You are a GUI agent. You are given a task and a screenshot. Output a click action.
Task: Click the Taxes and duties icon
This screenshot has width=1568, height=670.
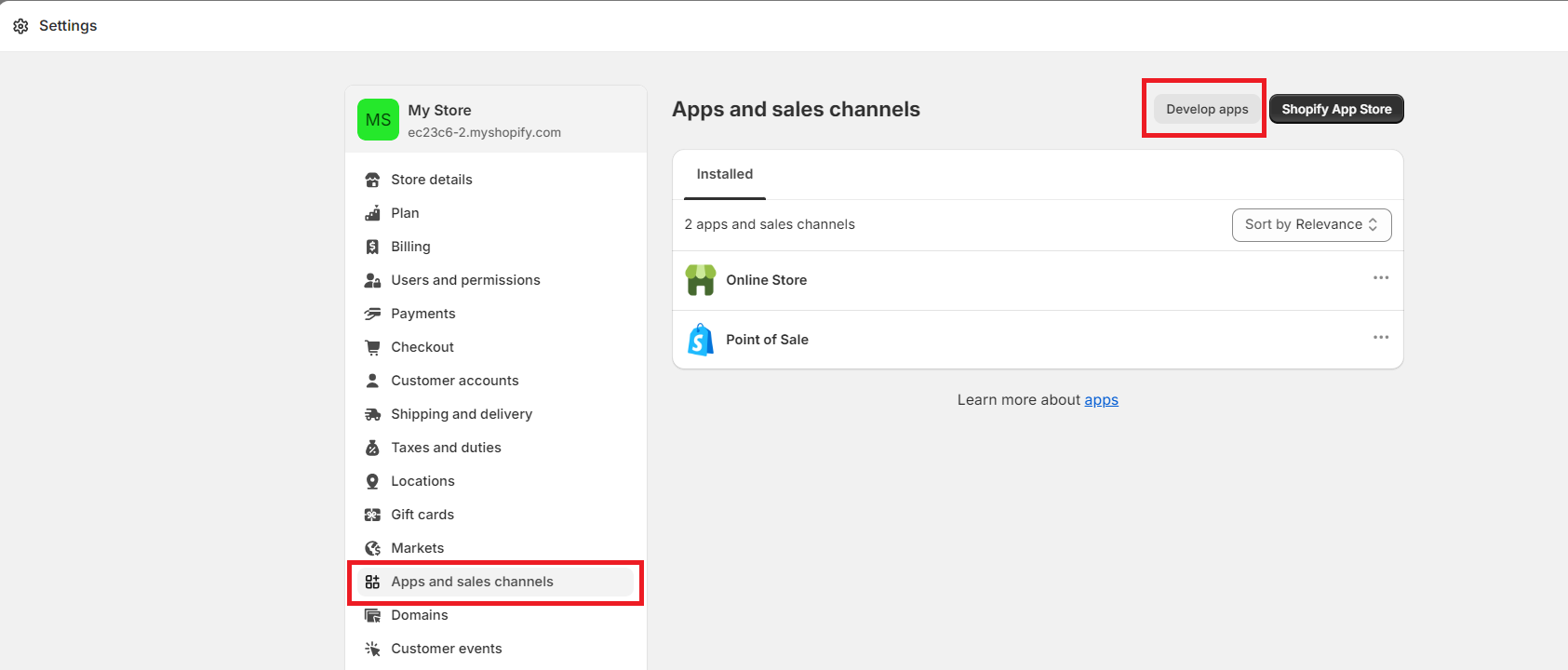click(372, 448)
